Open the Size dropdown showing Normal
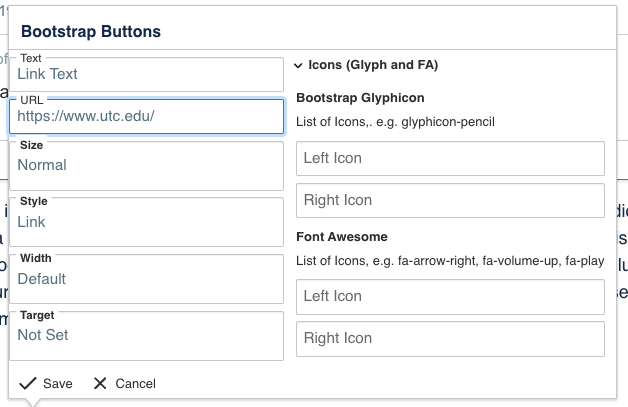Image resolution: width=628 pixels, height=407 pixels. tap(147, 165)
